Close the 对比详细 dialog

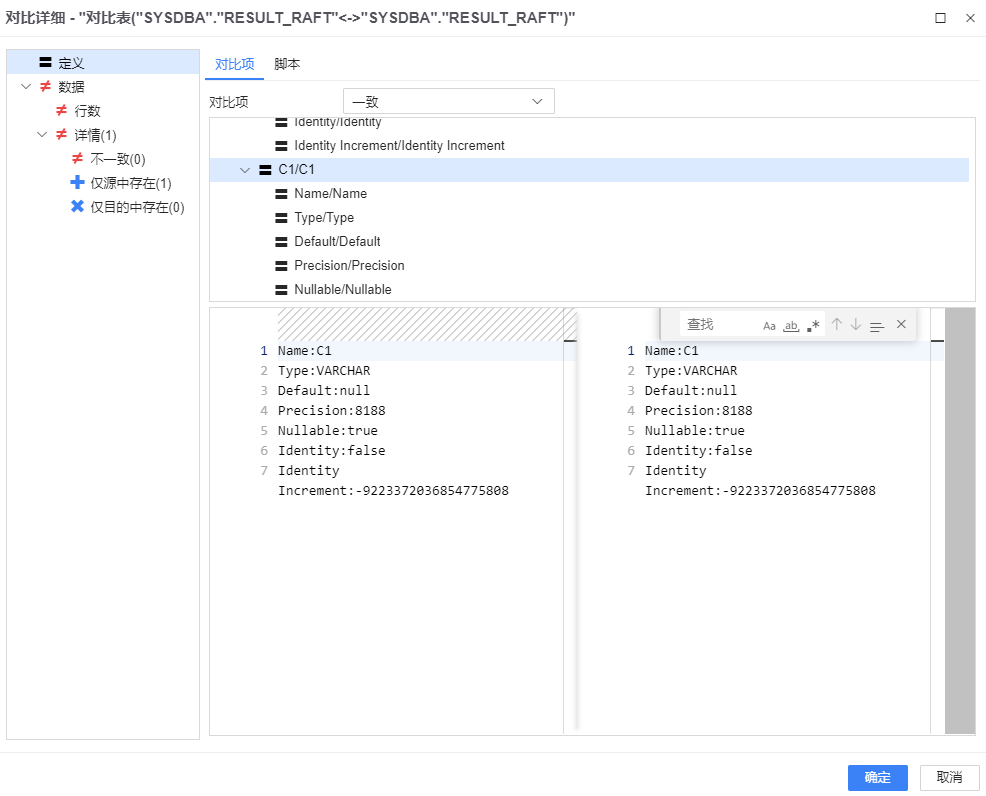970,18
